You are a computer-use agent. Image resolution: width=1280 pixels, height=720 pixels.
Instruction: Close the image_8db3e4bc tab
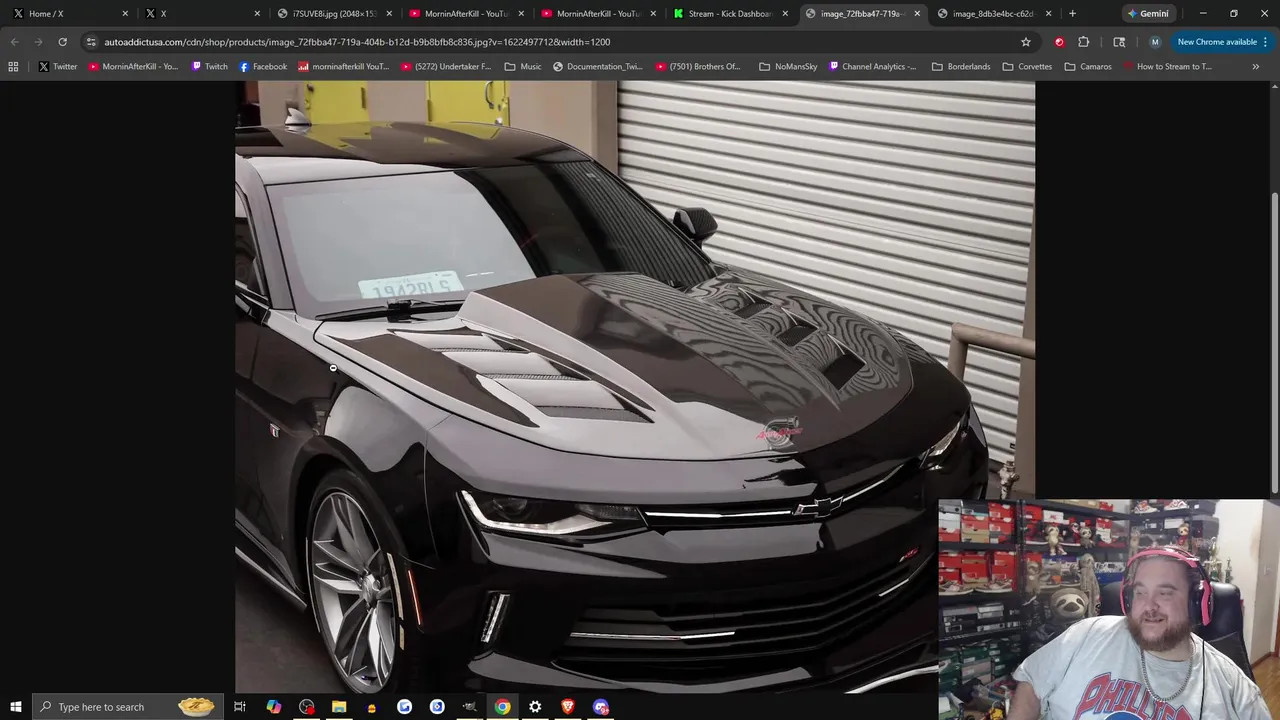point(1049,14)
